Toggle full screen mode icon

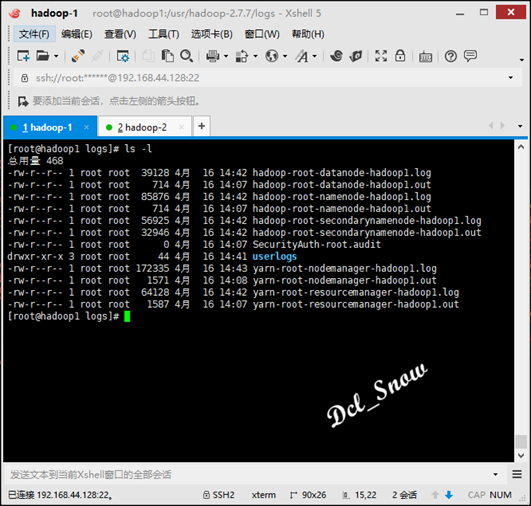coord(381,56)
